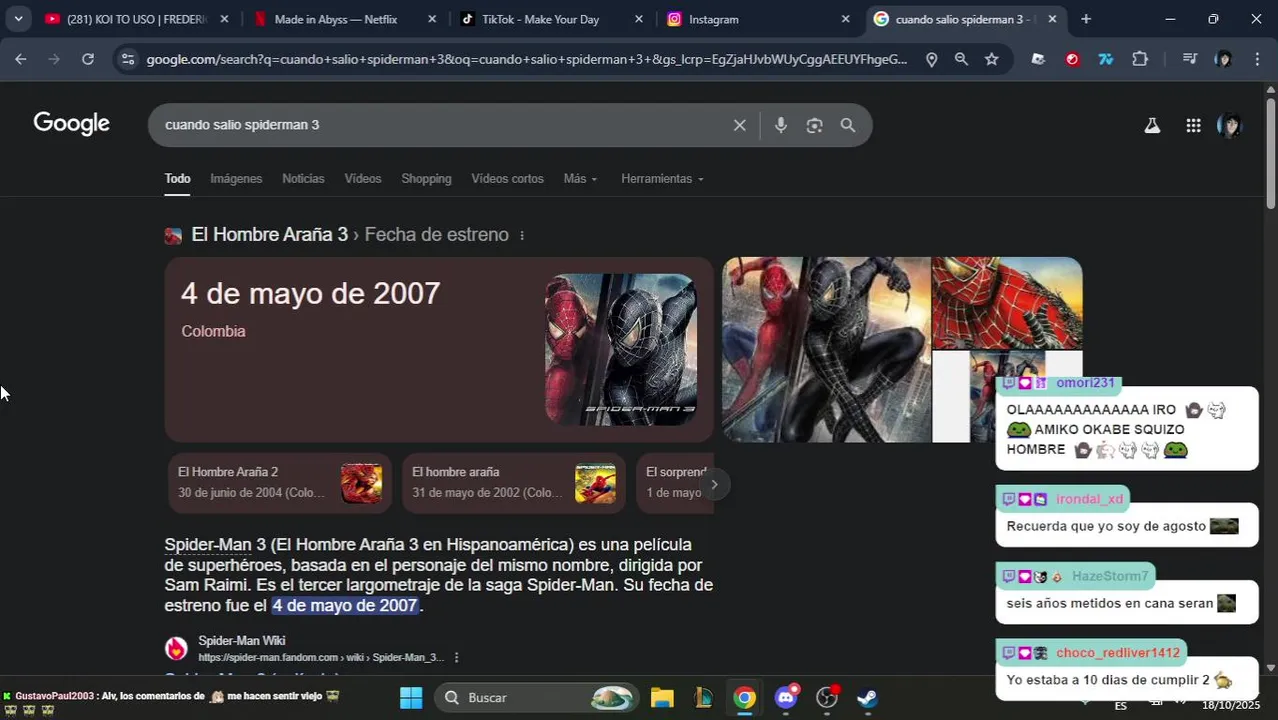Open more options next to Fecha de estreno
Screen dimensions: 1278x720
point(522,235)
